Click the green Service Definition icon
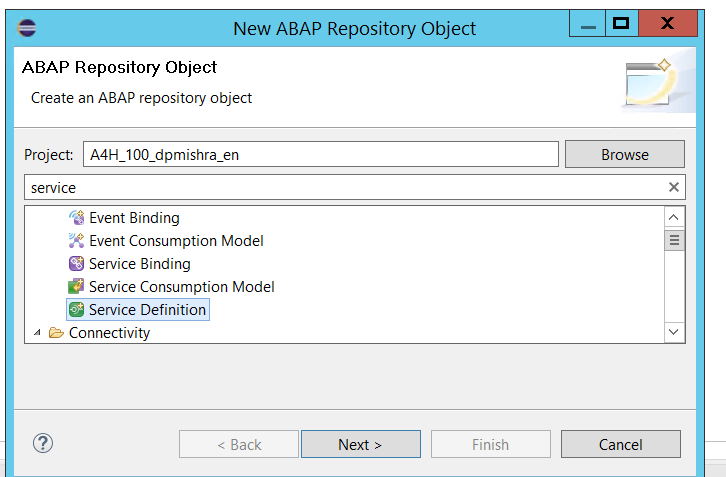 pyautogui.click(x=76, y=309)
